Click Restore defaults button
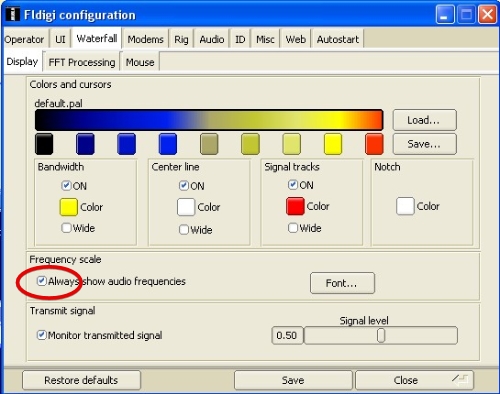500x394 pixels. (81, 380)
